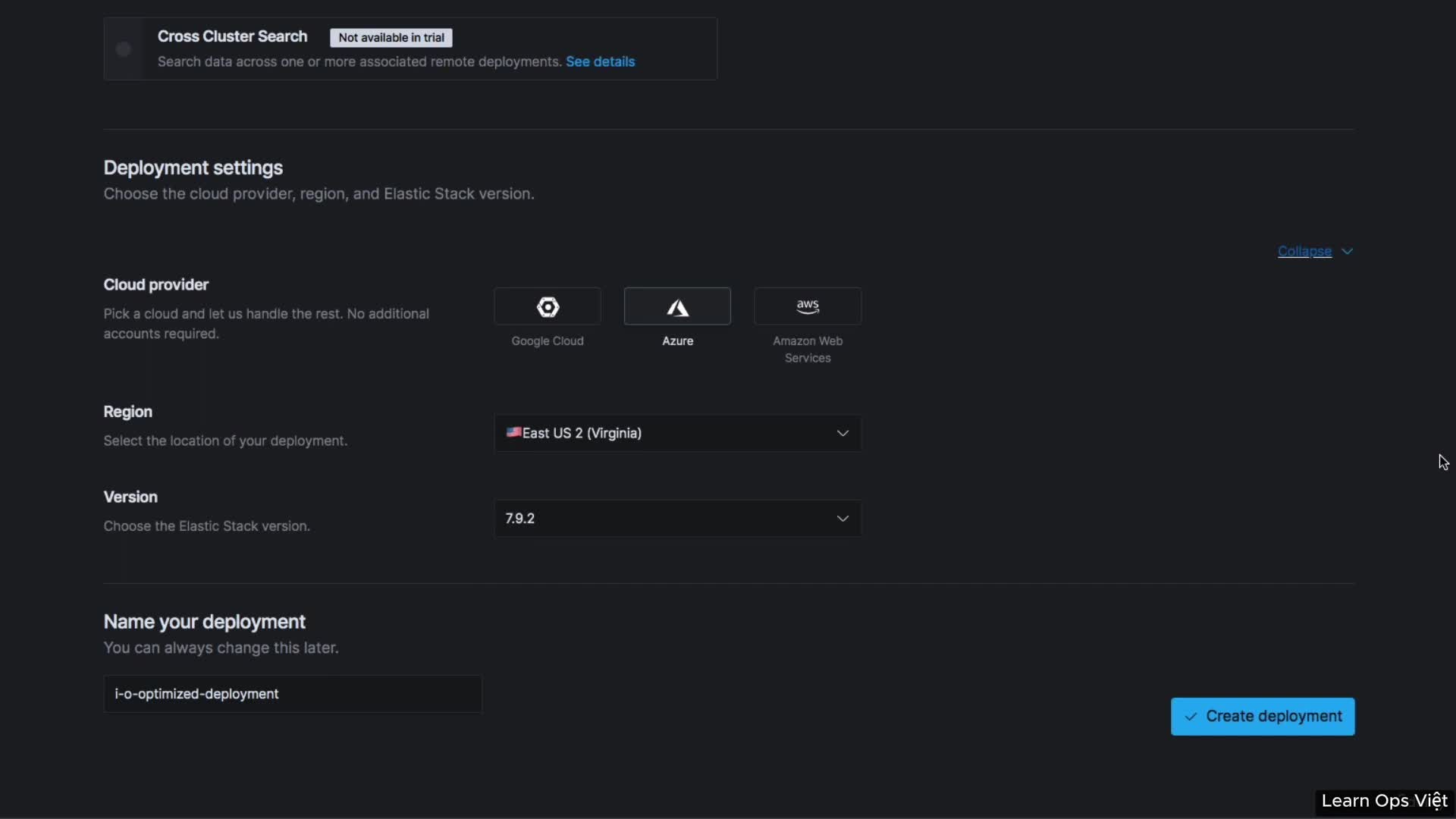The height and width of the screenshot is (819, 1456).
Task: Click the Create deployment button
Action: click(1263, 717)
